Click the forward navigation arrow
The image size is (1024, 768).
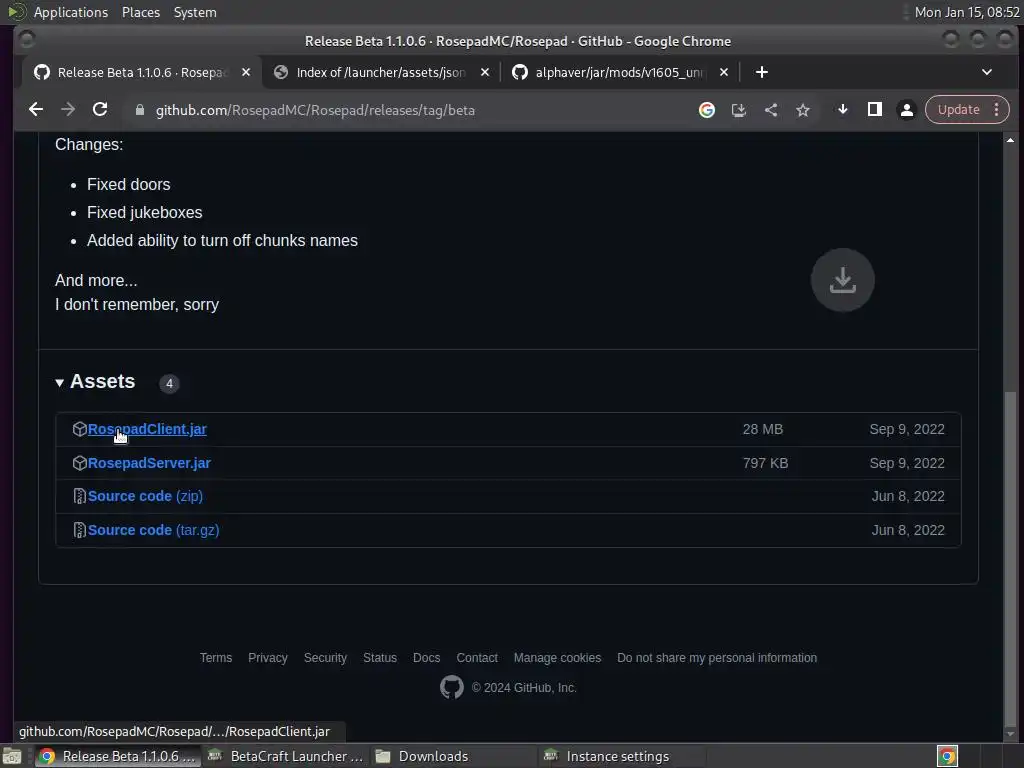pyautogui.click(x=68, y=110)
